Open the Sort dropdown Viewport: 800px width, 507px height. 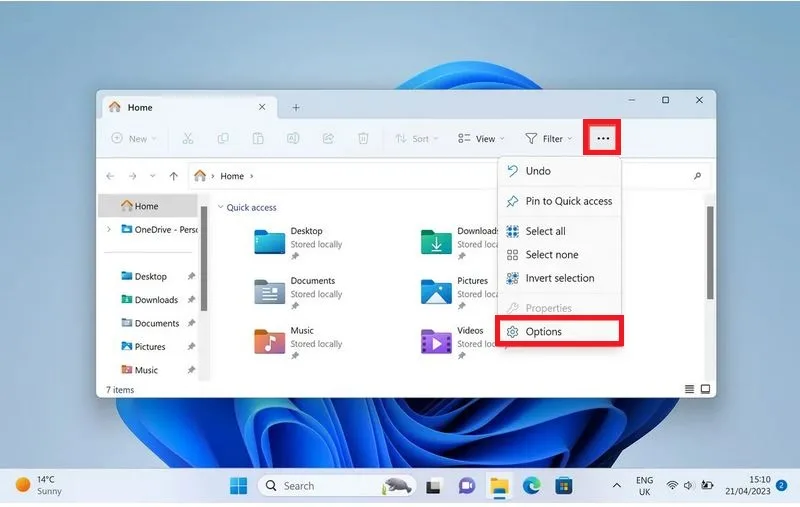pos(416,138)
